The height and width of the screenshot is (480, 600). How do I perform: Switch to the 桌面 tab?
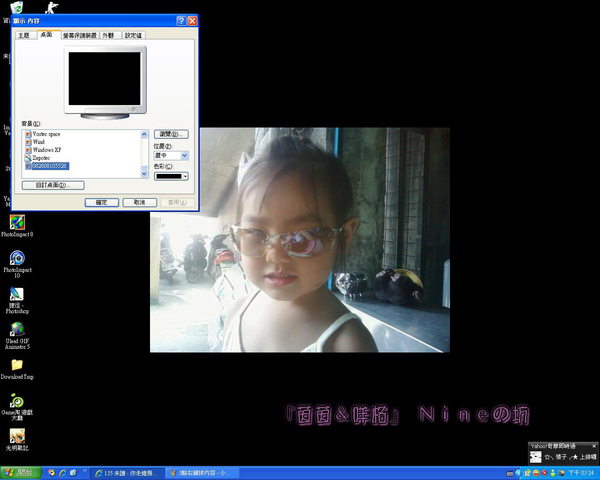[47, 34]
